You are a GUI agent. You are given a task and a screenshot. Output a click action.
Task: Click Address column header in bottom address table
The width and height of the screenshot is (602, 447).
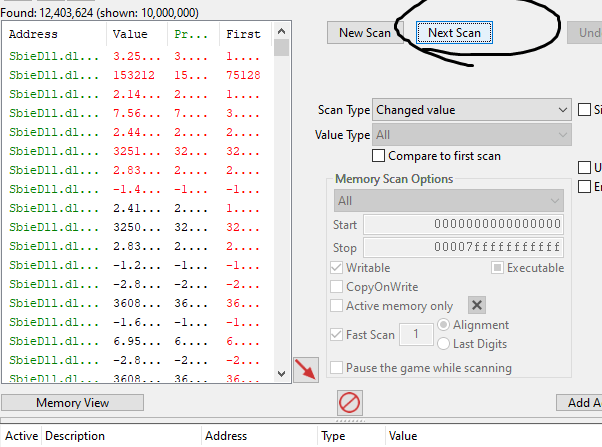click(x=260, y=436)
